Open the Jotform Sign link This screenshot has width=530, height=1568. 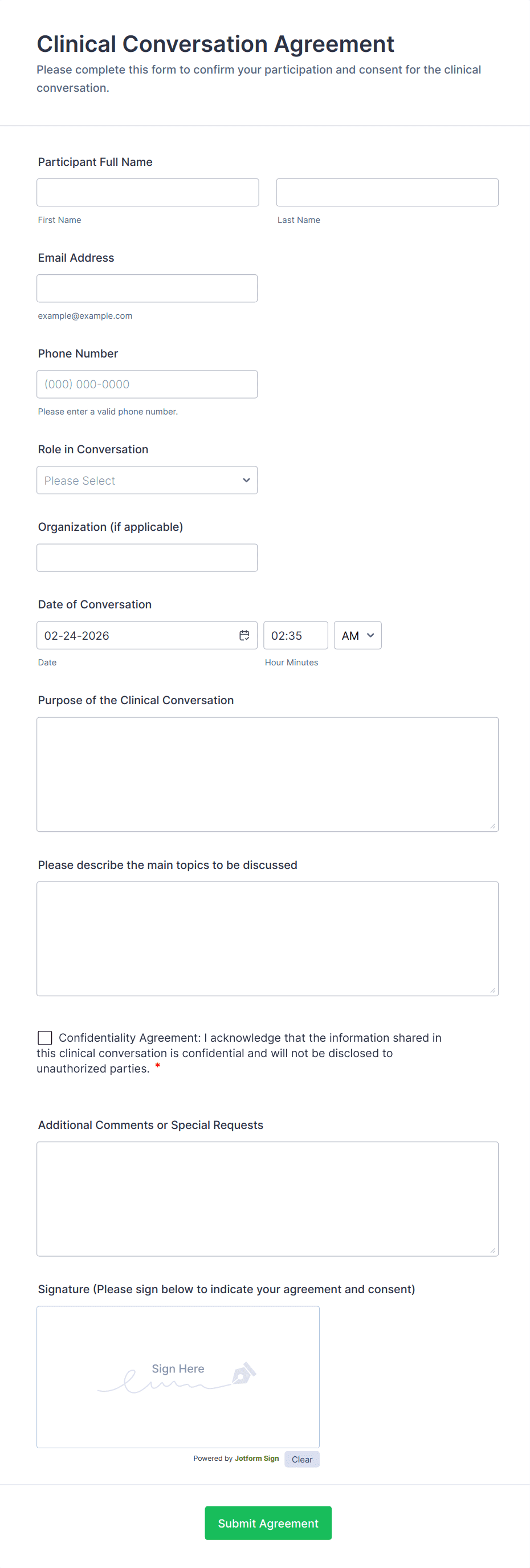[x=256, y=1459]
